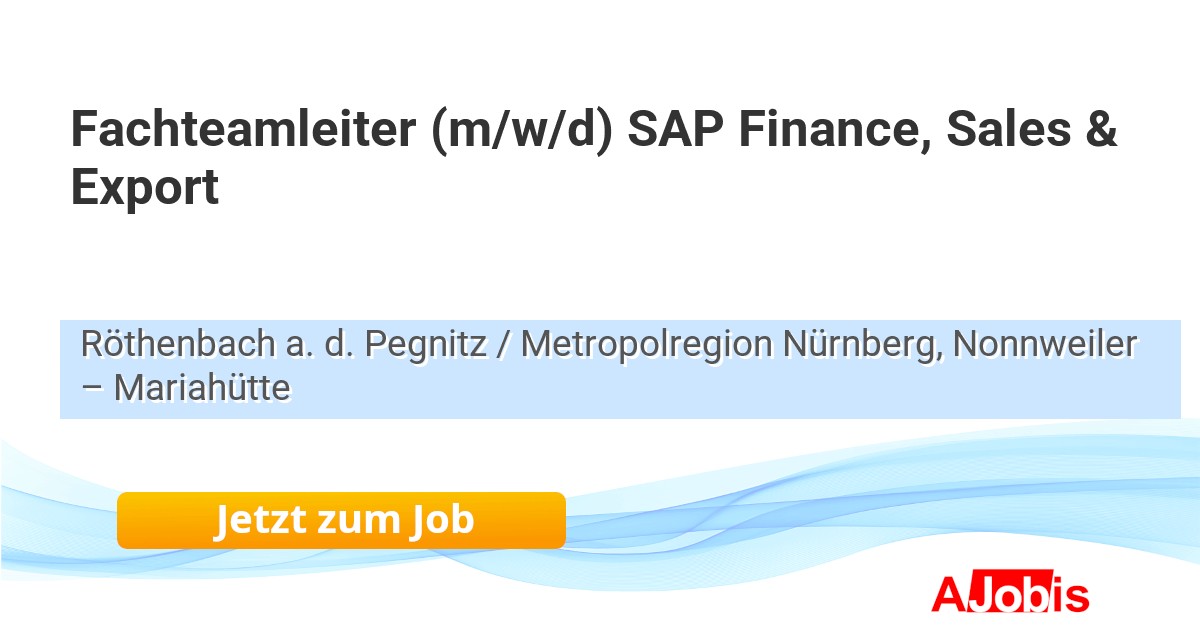Click empty light-blue area right of "Mariahütte"

coord(700,390)
